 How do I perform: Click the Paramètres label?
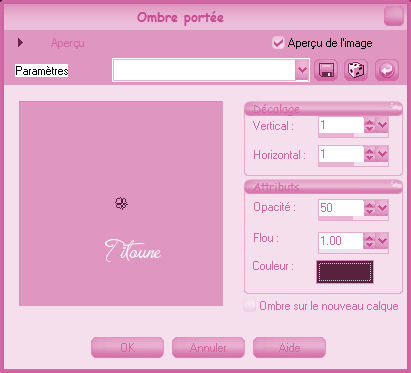42,71
